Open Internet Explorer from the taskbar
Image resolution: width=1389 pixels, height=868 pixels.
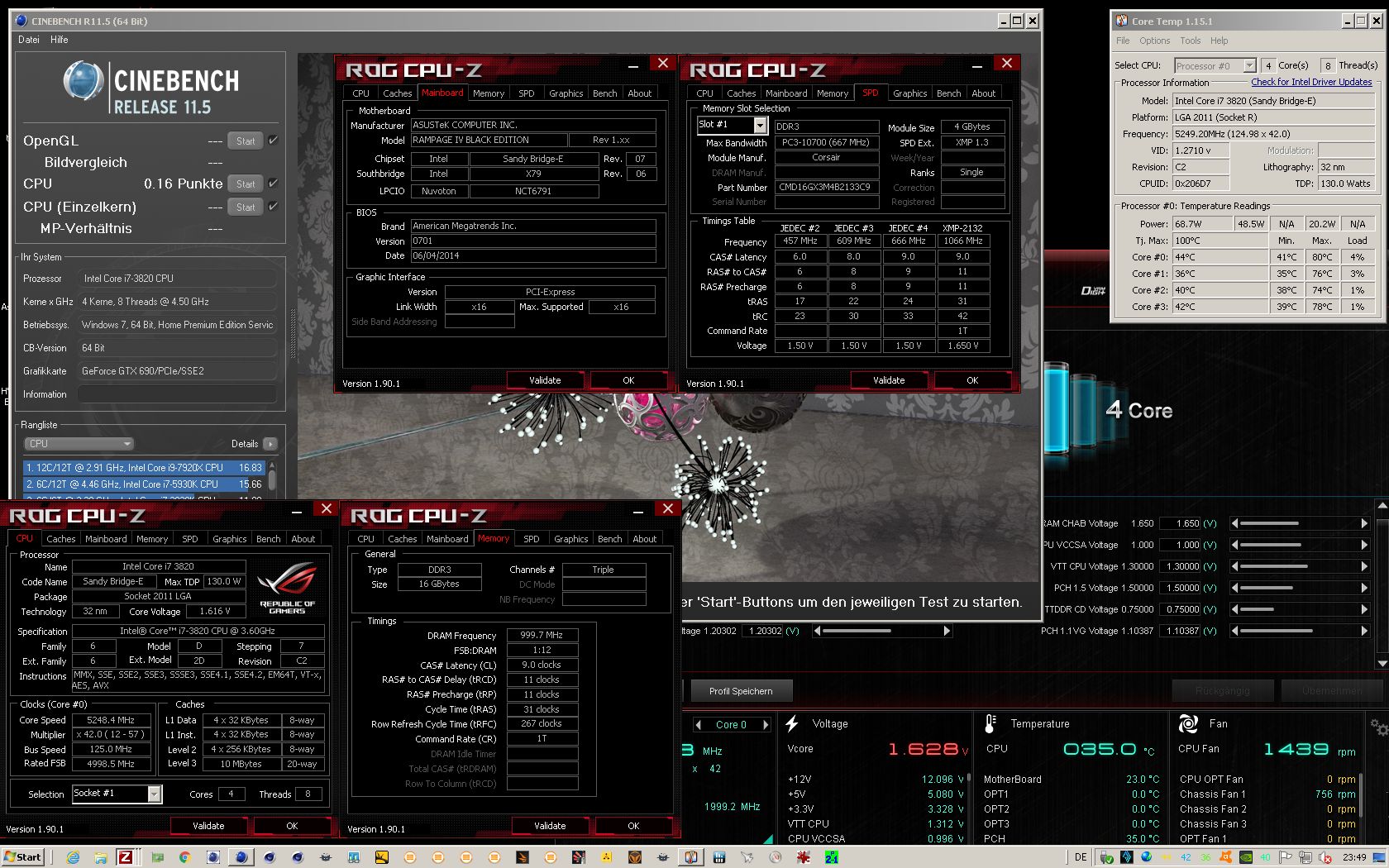pos(73,857)
